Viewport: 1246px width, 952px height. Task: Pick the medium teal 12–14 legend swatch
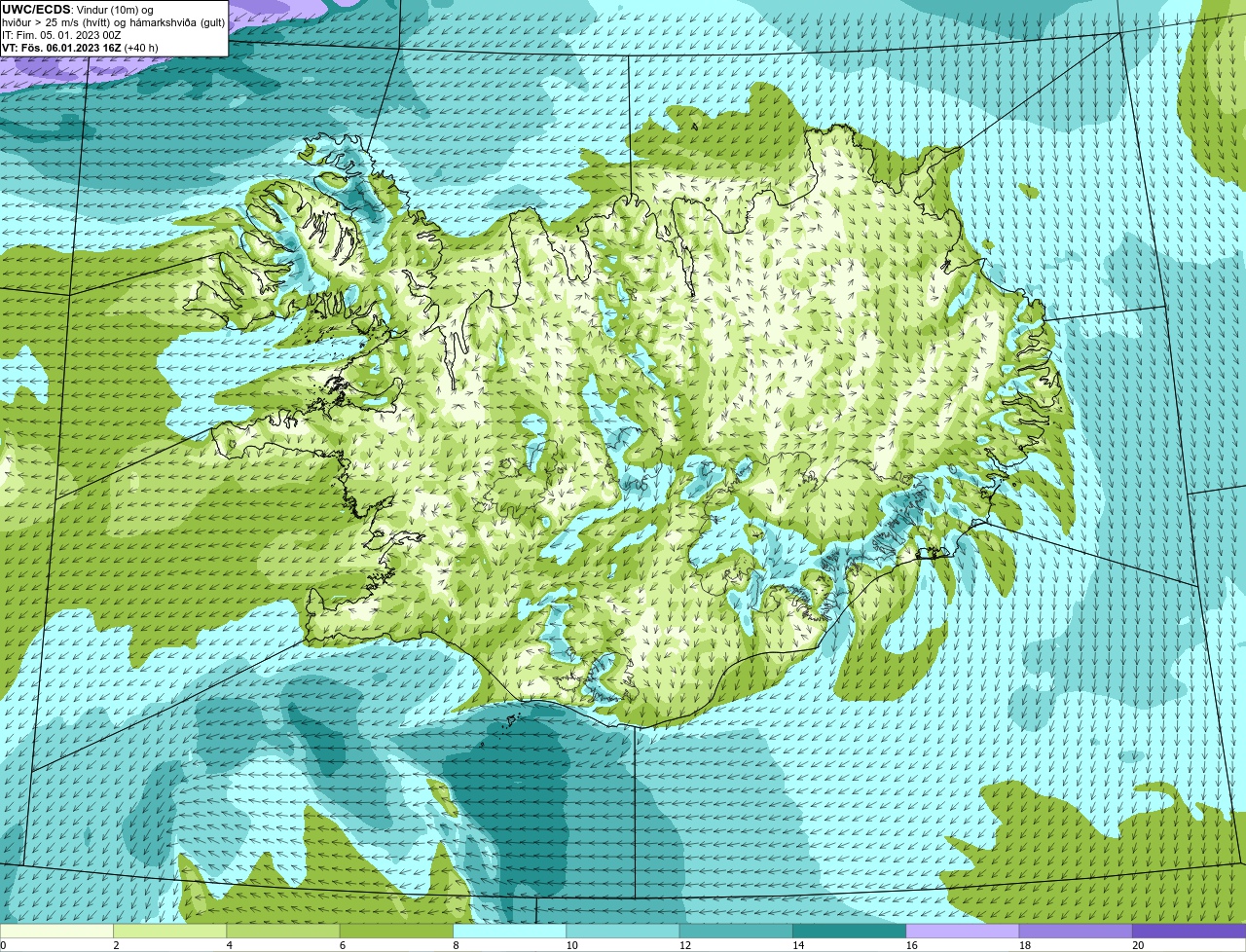[x=736, y=932]
